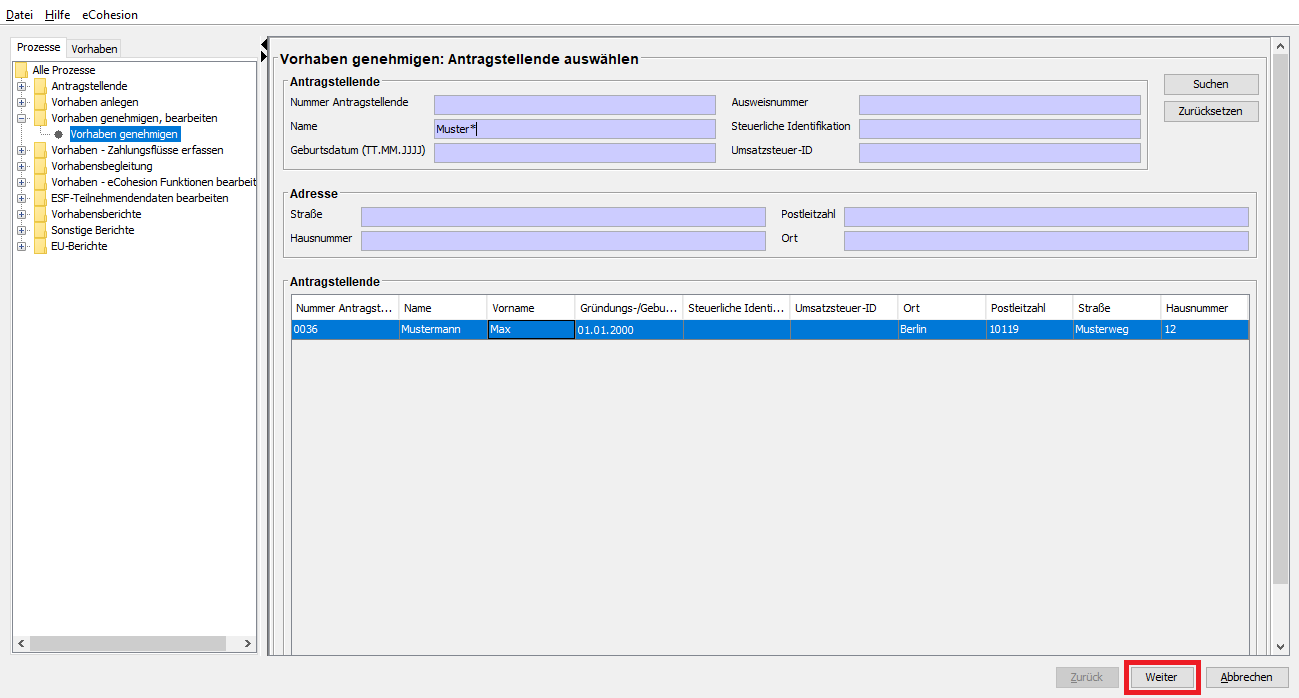This screenshot has height=698, width=1299.
Task: Focus the Steuerliche Identifikation field
Action: 1000,129
